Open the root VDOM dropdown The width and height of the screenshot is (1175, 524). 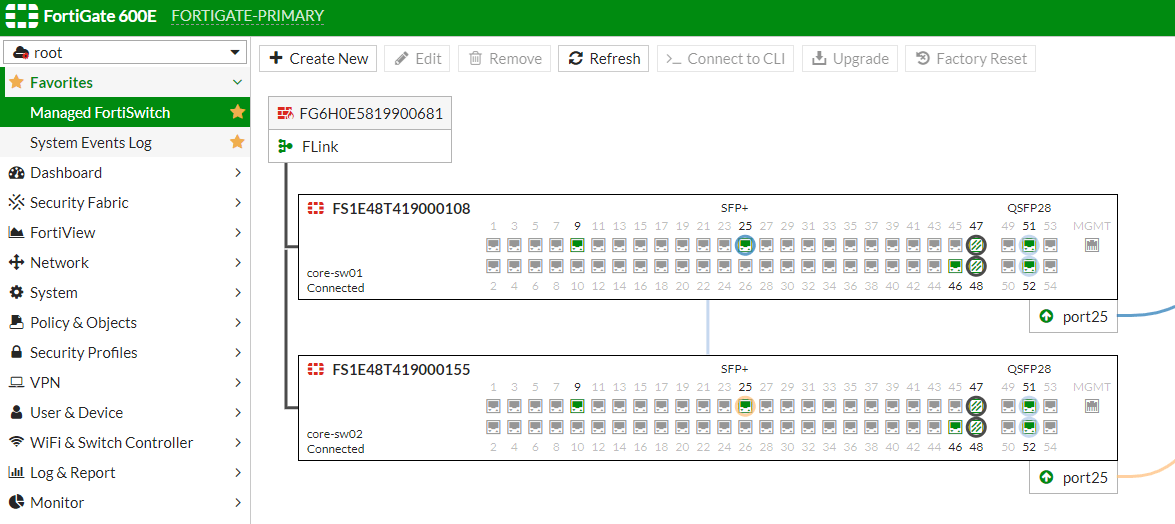point(125,52)
